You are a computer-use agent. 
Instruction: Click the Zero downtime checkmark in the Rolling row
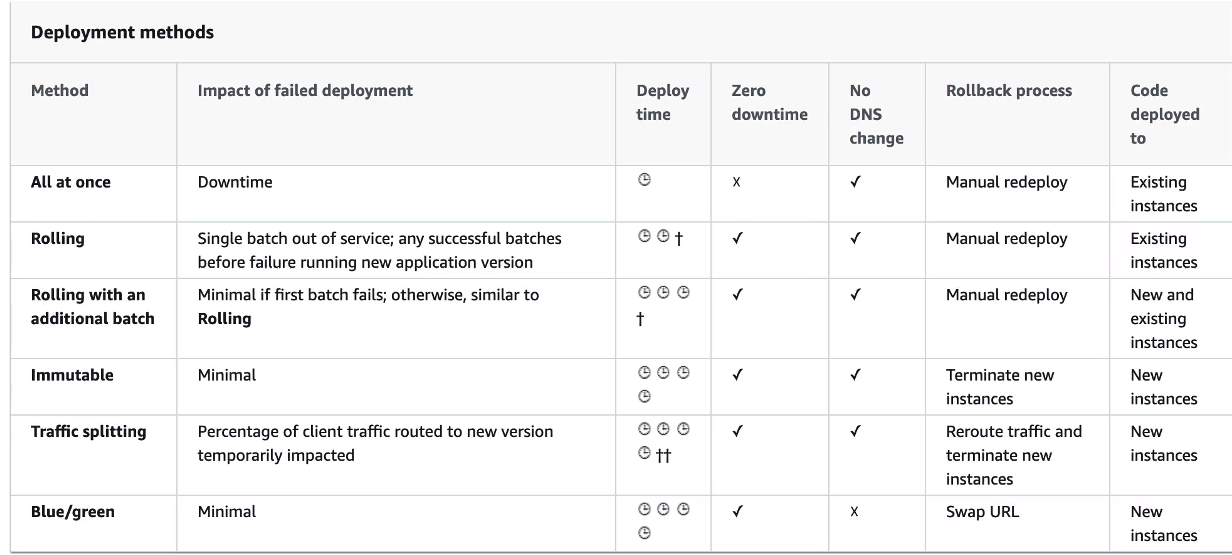pyautogui.click(x=738, y=239)
